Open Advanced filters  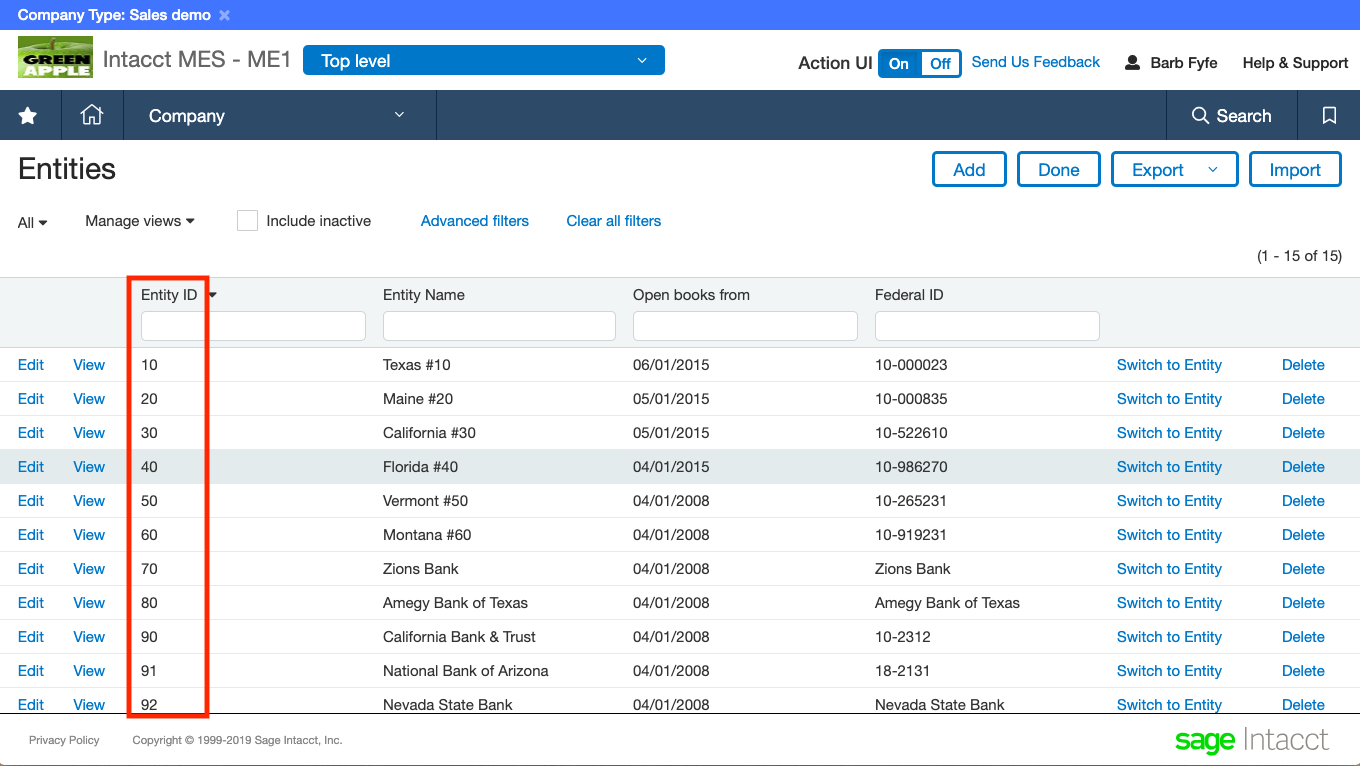pyautogui.click(x=475, y=221)
